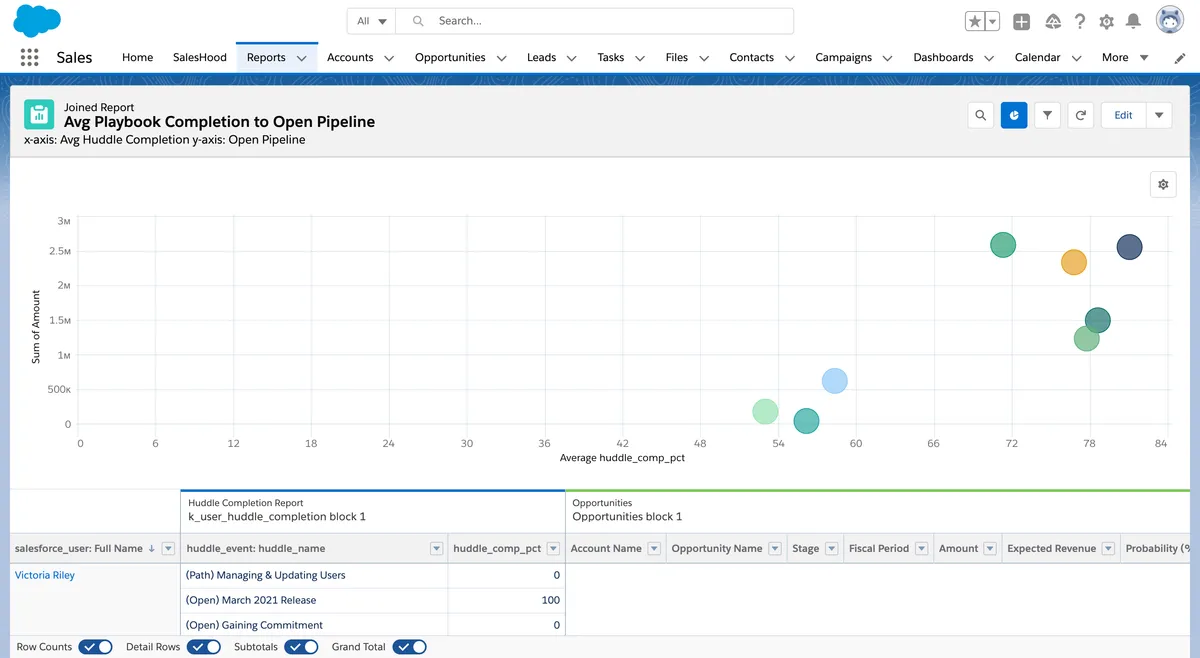The width and height of the screenshot is (1200, 658).
Task: Select the orange bubble in chart
Action: [x=1073, y=262]
